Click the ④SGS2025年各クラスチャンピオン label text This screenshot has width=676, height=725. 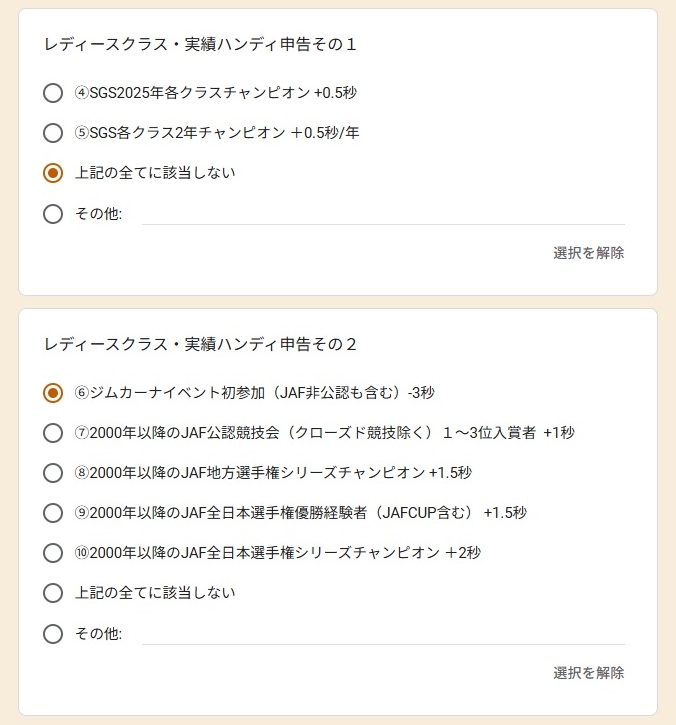(215, 93)
